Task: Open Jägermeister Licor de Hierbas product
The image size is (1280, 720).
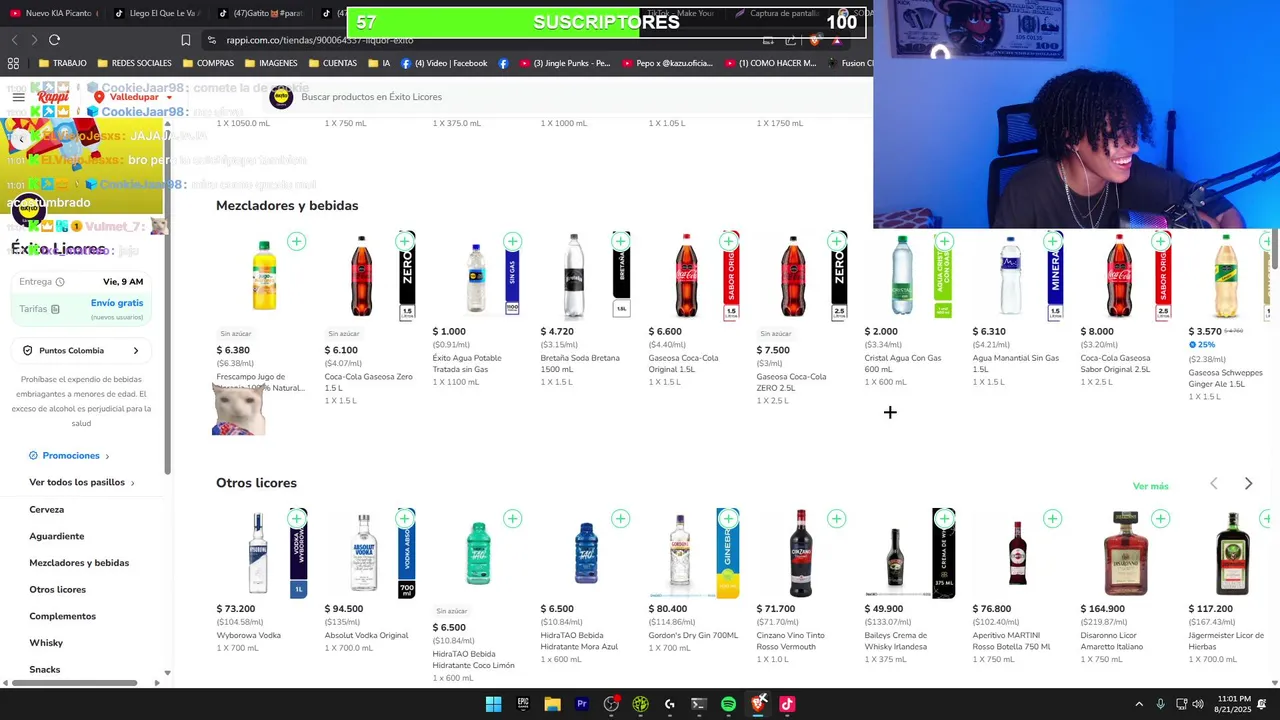Action: click(x=1226, y=584)
